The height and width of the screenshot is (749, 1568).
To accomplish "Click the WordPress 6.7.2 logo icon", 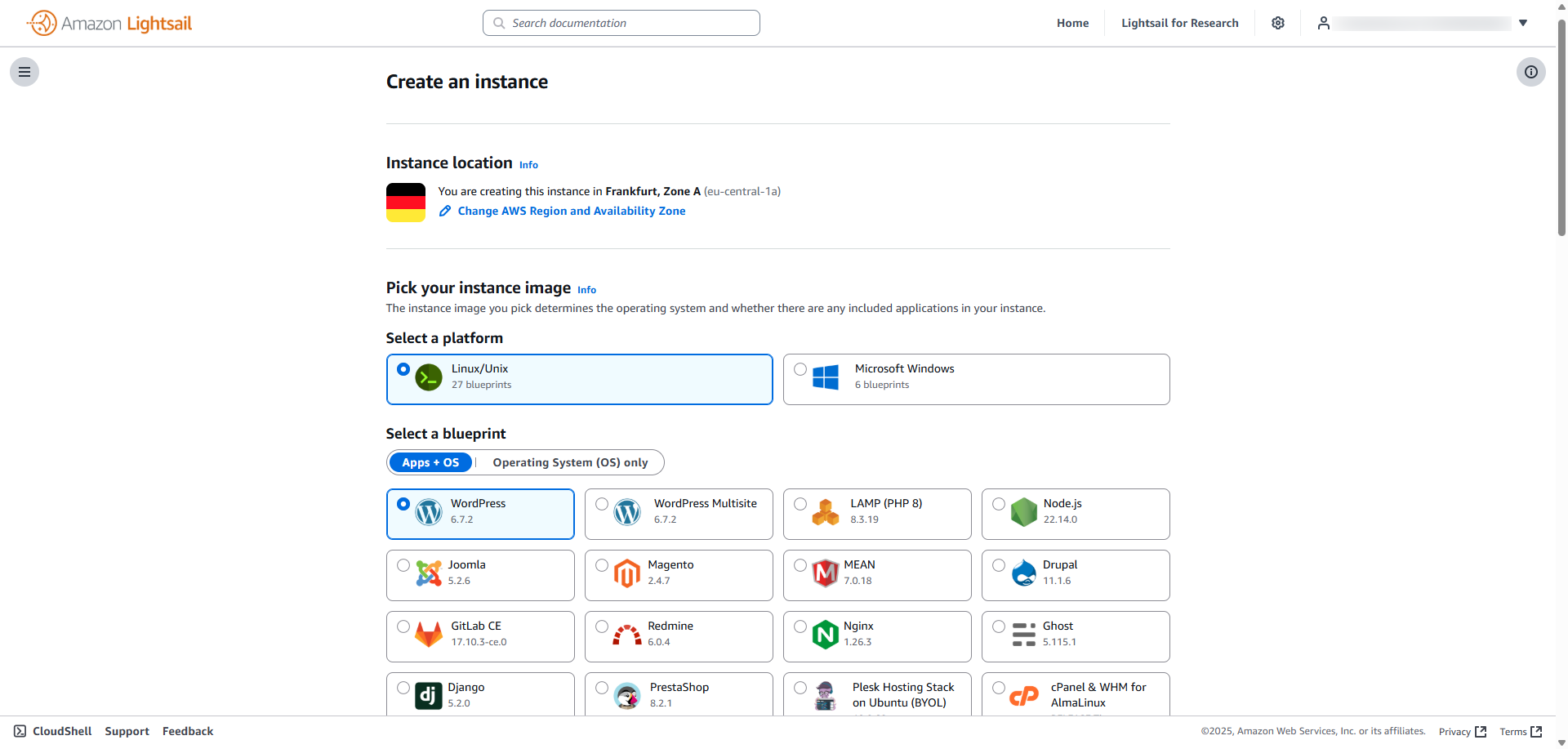I will click(429, 512).
